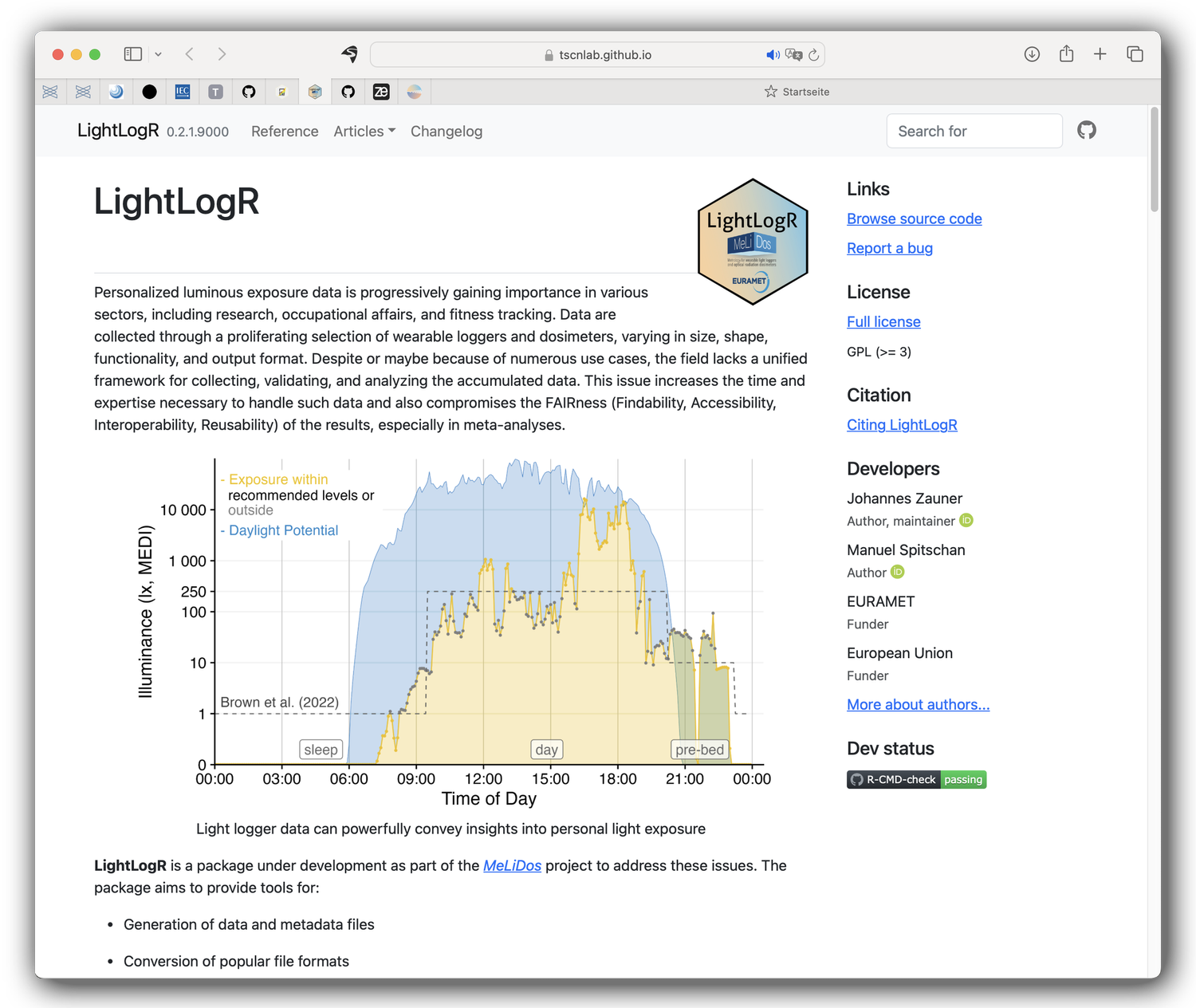
Task: Open the Reference page
Action: tap(285, 132)
